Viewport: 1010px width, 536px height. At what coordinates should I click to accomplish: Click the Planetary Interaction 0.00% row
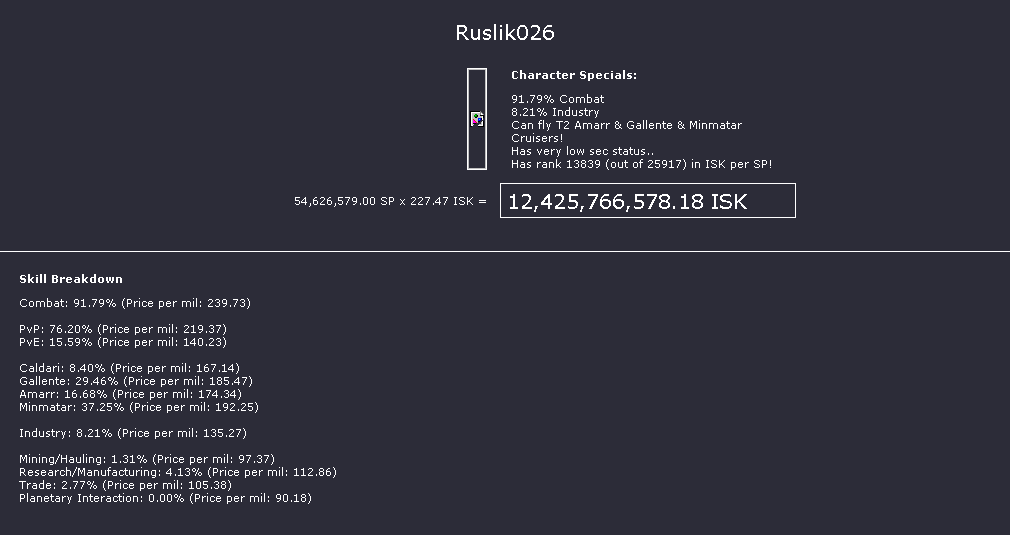pos(165,499)
